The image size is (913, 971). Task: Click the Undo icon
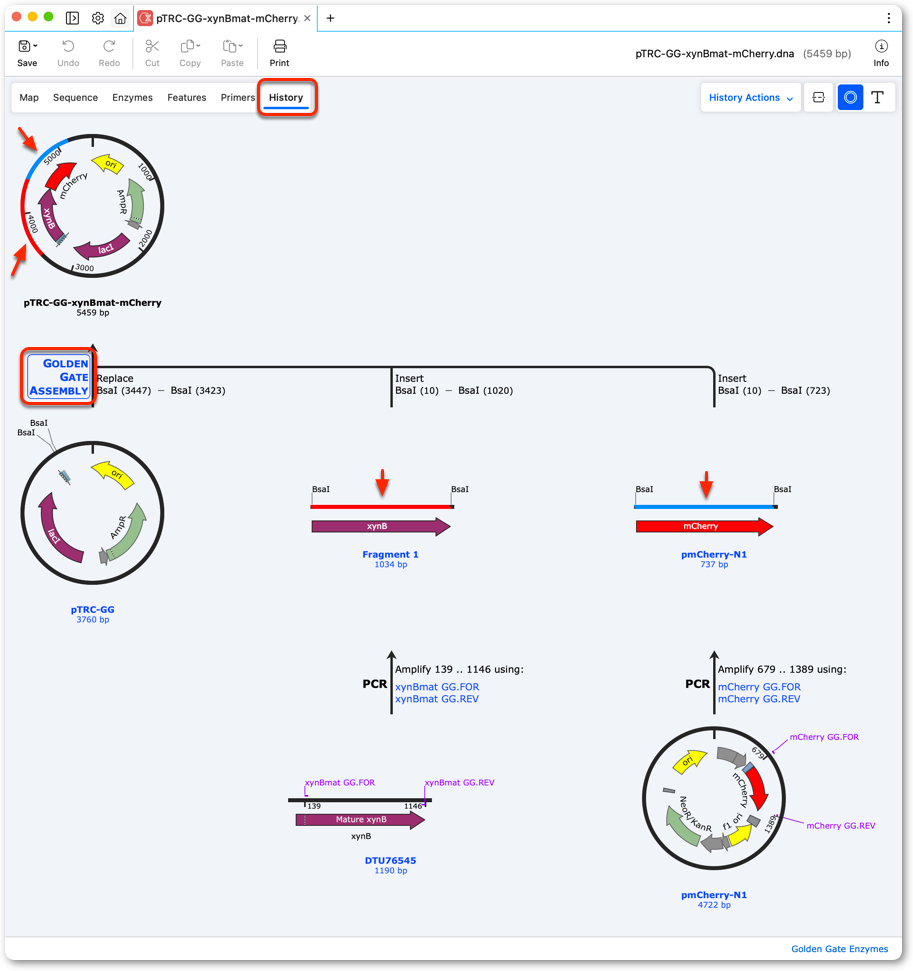[68, 46]
